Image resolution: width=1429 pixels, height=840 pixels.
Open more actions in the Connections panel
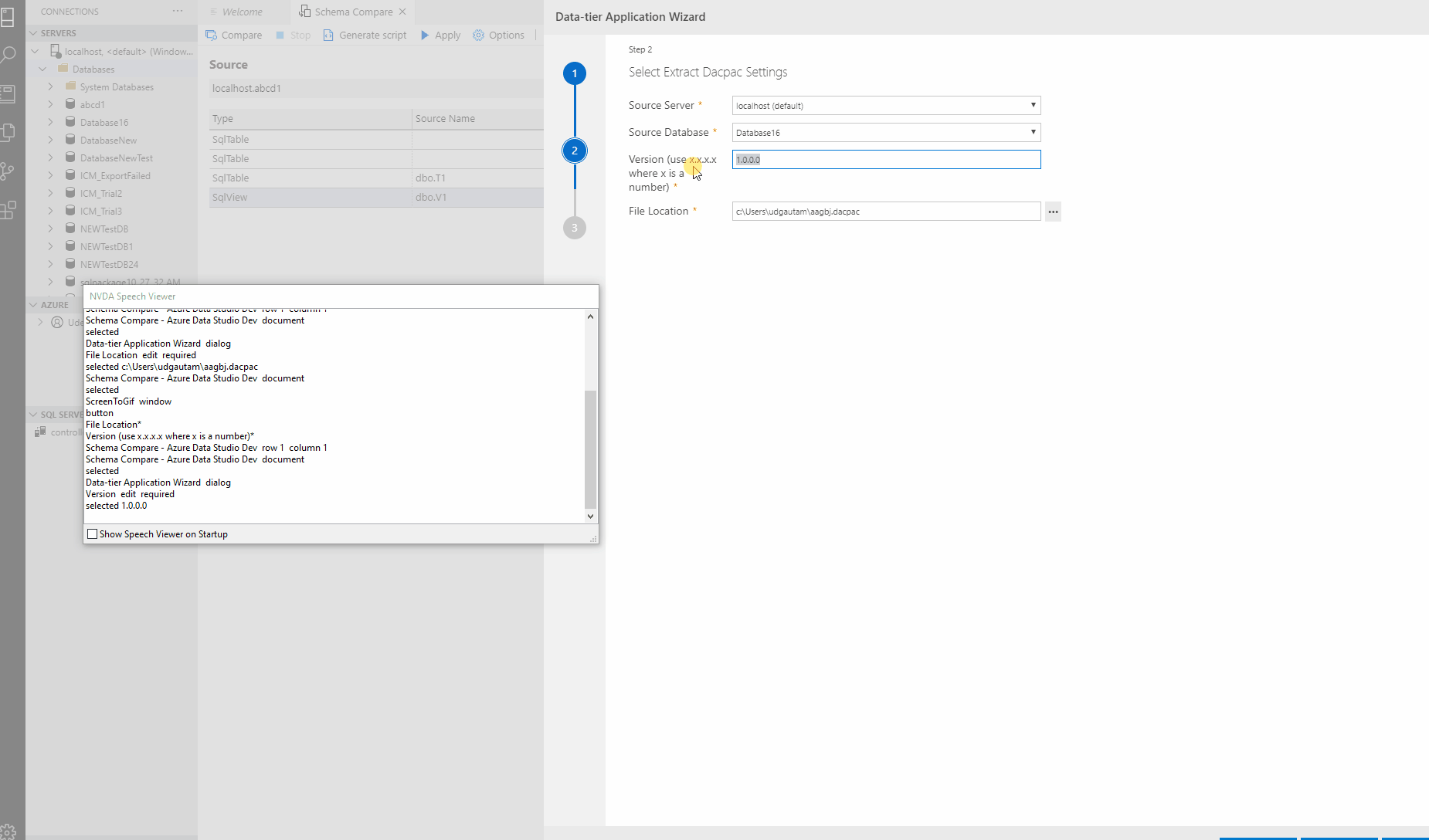[178, 11]
